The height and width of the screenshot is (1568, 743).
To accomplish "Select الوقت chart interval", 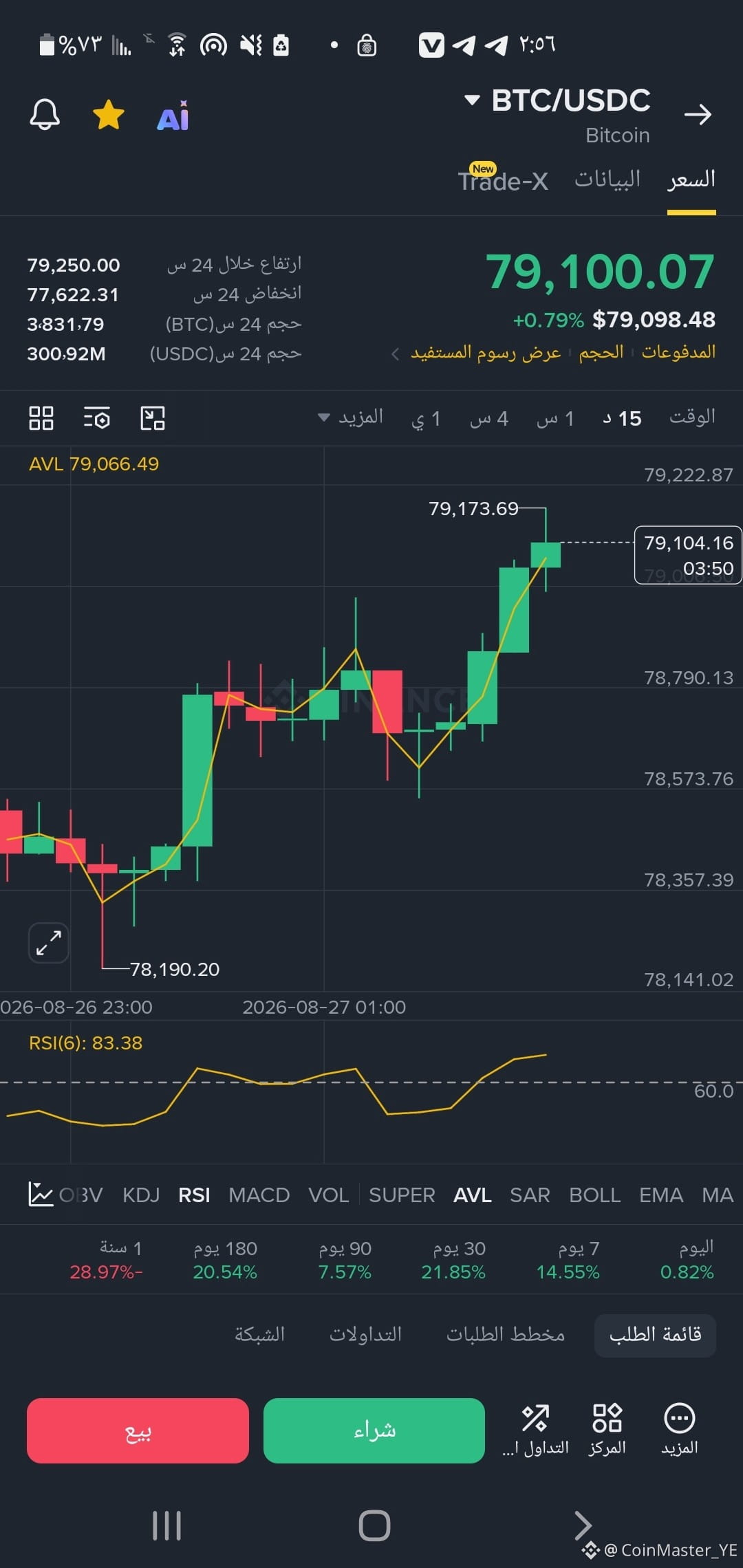I will pyautogui.click(x=692, y=417).
